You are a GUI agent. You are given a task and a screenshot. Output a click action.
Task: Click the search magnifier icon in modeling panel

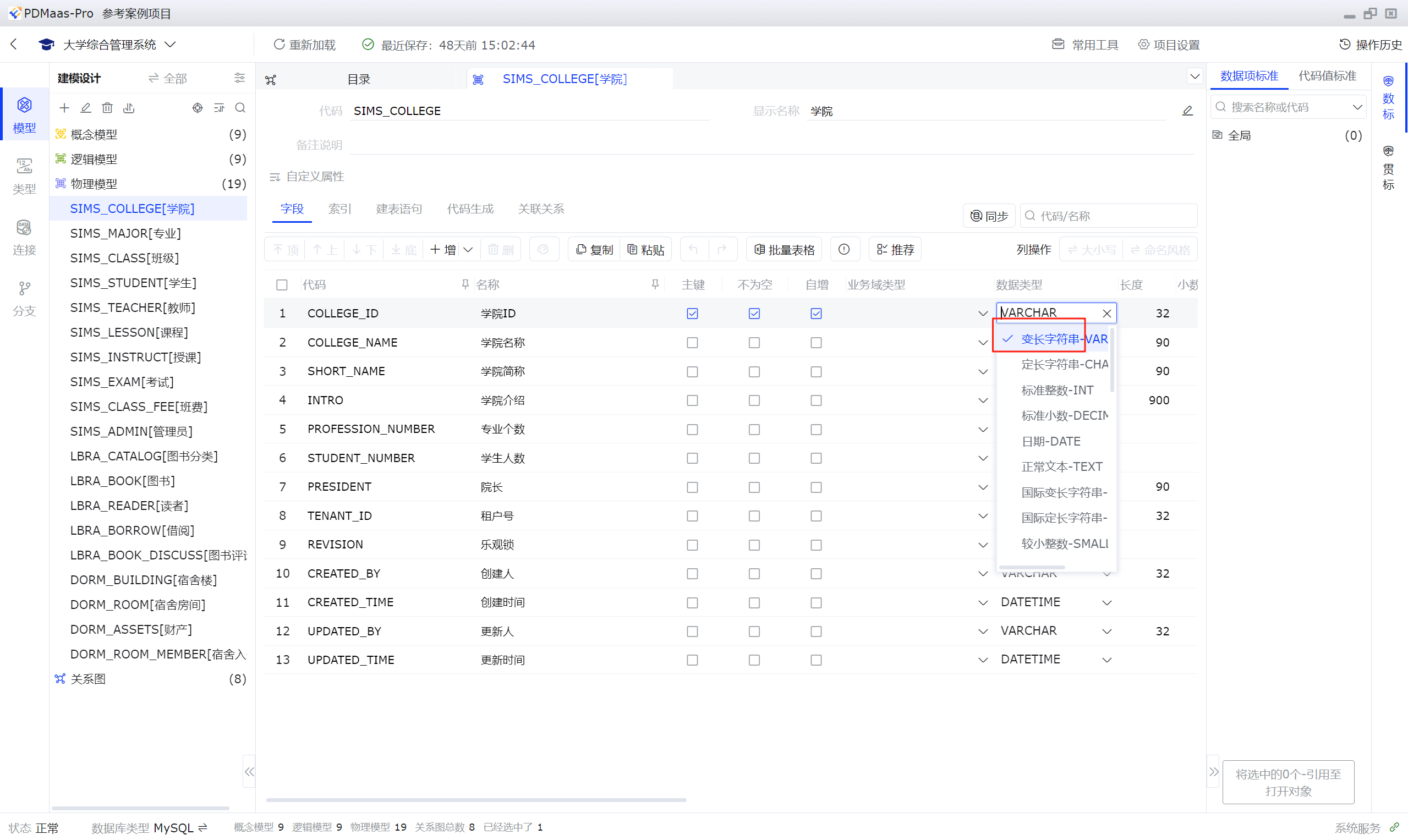(x=240, y=108)
